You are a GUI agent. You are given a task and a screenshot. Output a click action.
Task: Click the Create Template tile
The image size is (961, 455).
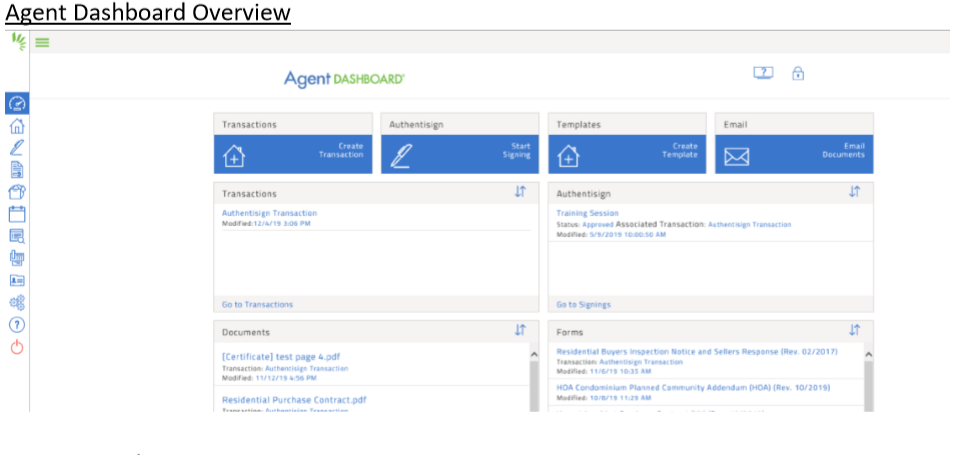pyautogui.click(x=628, y=155)
